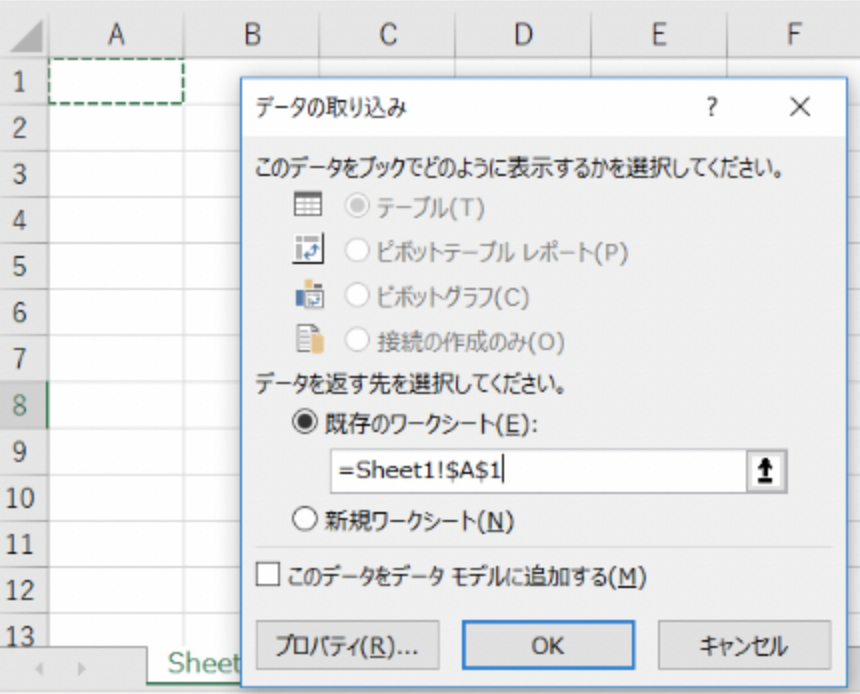Click cell A1 with dashed border

point(116,82)
